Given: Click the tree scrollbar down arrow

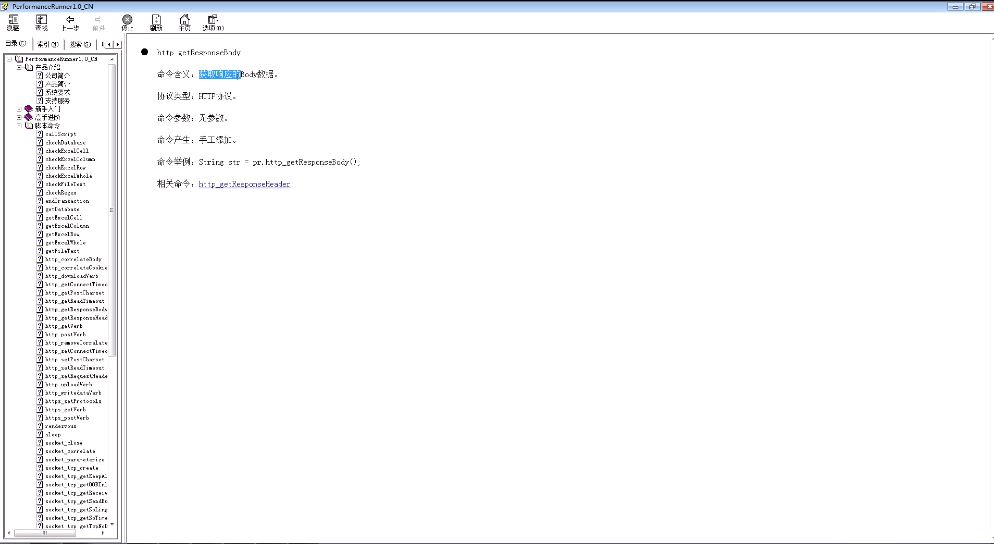Looking at the screenshot, I should coord(112,525).
